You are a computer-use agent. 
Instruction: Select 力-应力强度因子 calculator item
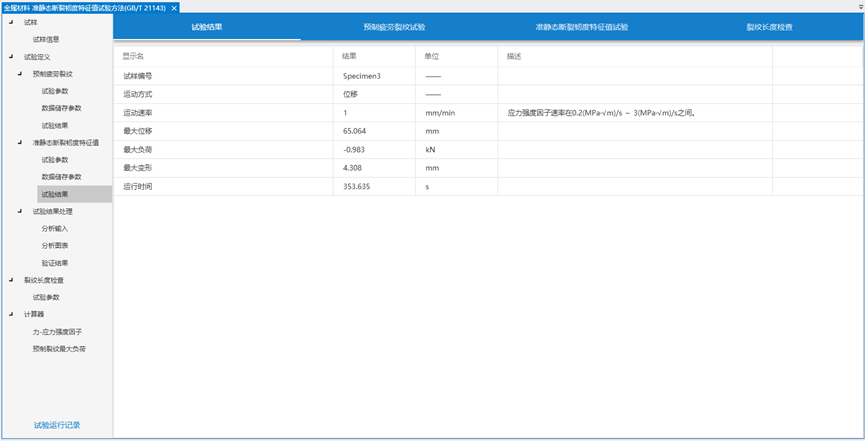57,331
